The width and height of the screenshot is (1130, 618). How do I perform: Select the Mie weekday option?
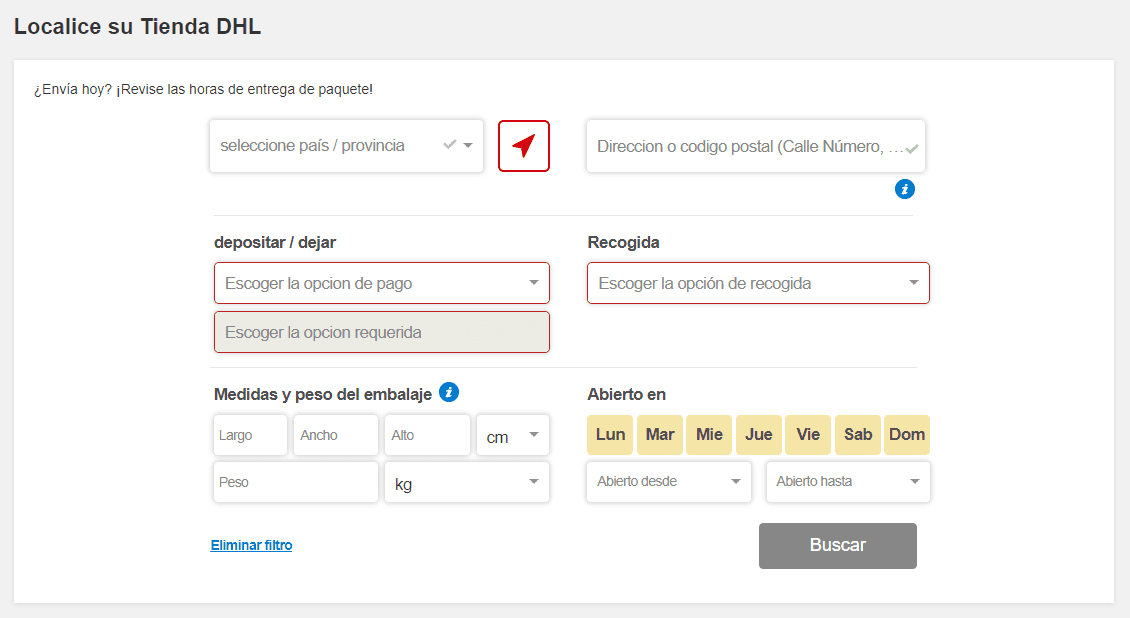709,434
